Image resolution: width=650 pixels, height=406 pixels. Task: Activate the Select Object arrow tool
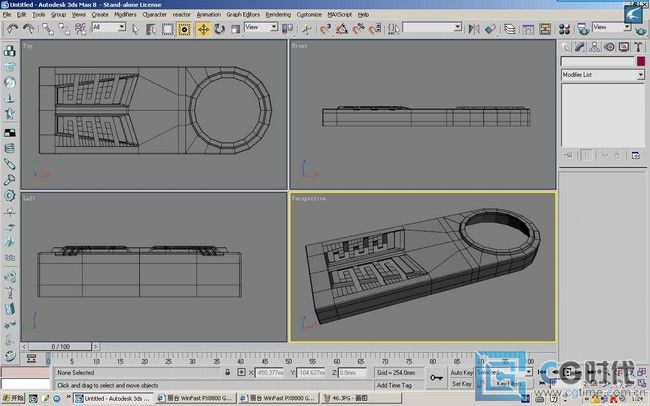click(135, 29)
